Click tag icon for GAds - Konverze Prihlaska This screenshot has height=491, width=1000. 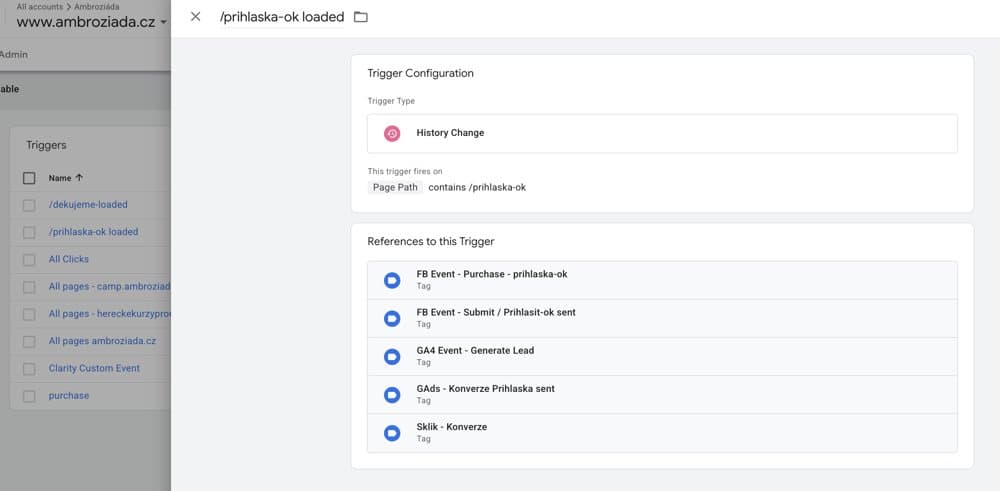point(392,395)
